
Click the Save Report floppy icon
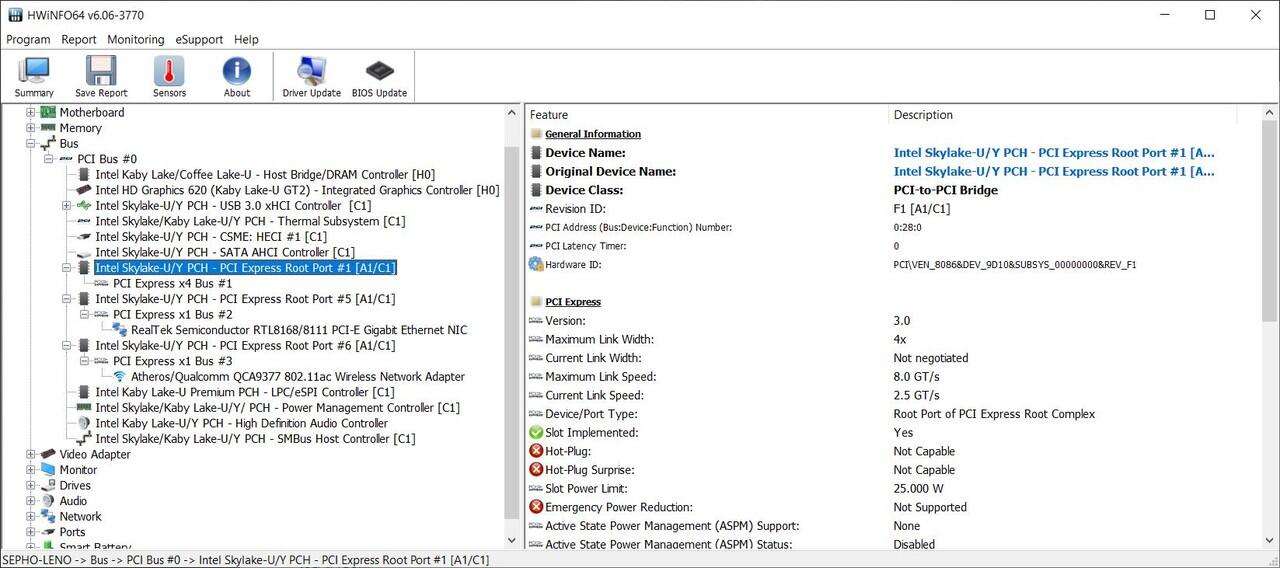101,76
